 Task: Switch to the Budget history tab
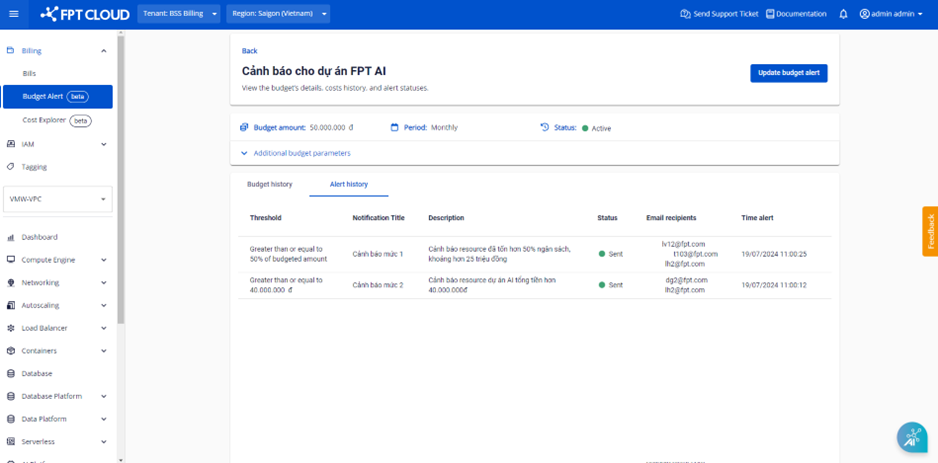(x=269, y=185)
